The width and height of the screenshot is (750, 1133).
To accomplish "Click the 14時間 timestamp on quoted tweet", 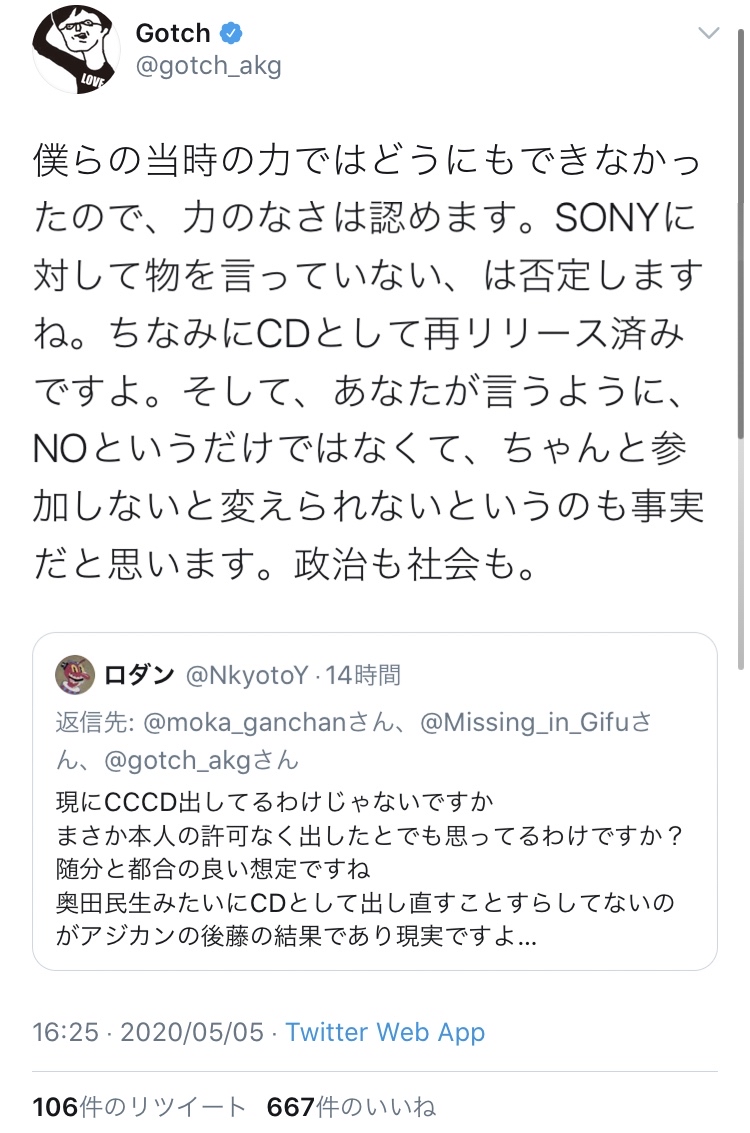I will [x=363, y=676].
